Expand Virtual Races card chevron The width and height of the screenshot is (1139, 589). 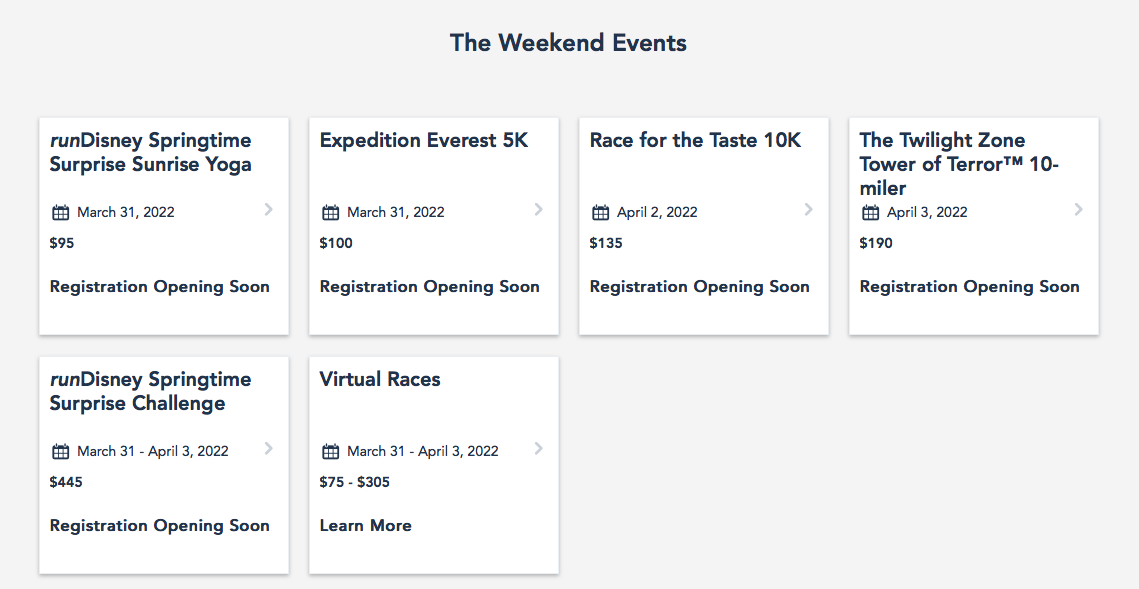click(538, 448)
